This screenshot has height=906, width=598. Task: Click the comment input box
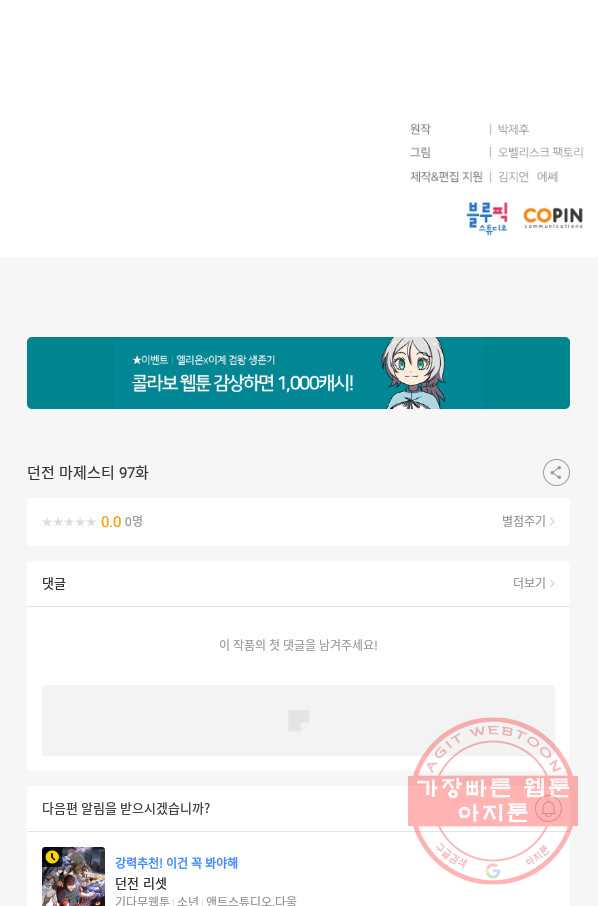(298, 721)
